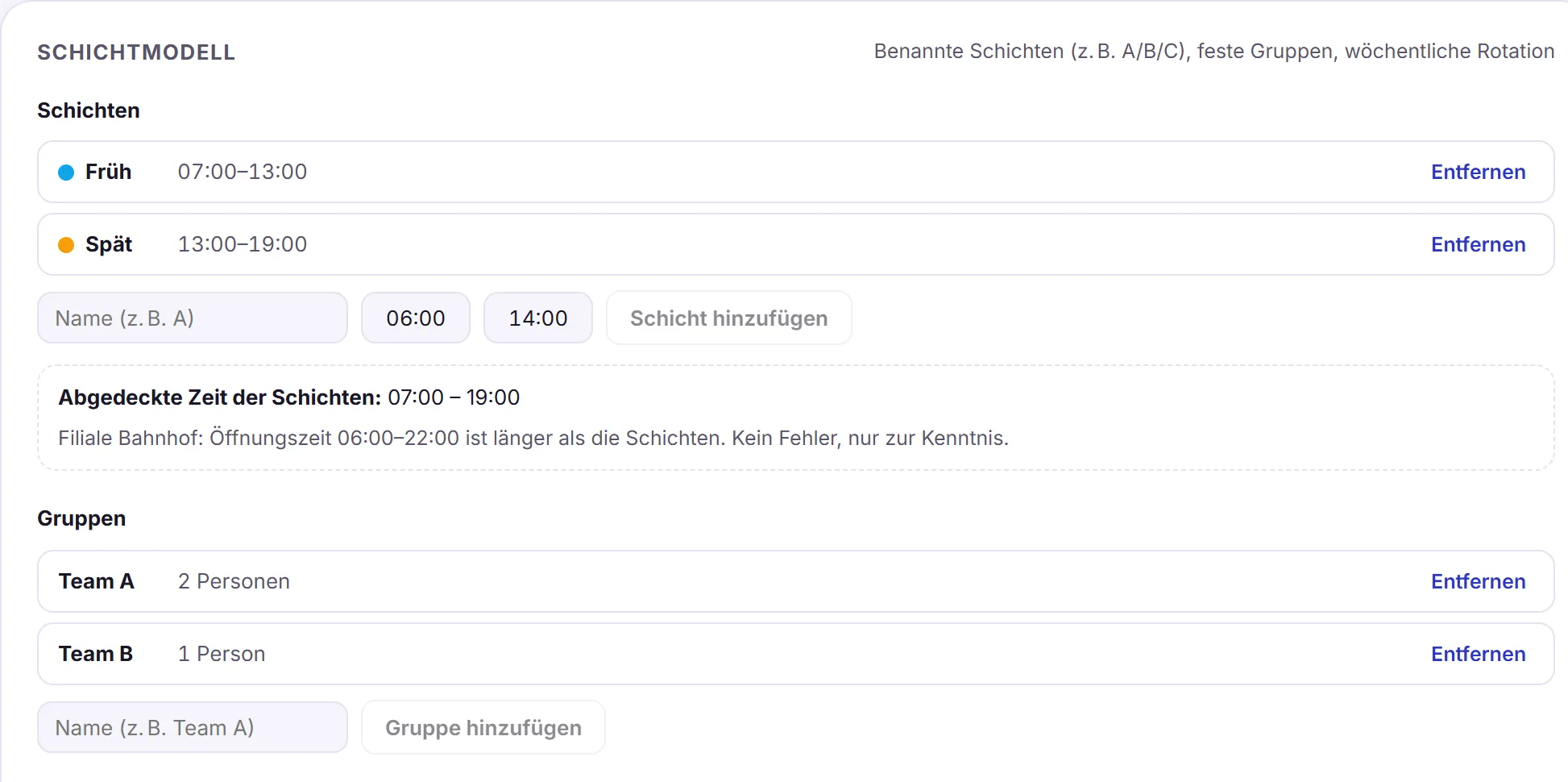The width and height of the screenshot is (1568, 782).
Task: Click the Filiale Bahnhof opening hours note
Action: pos(533,438)
